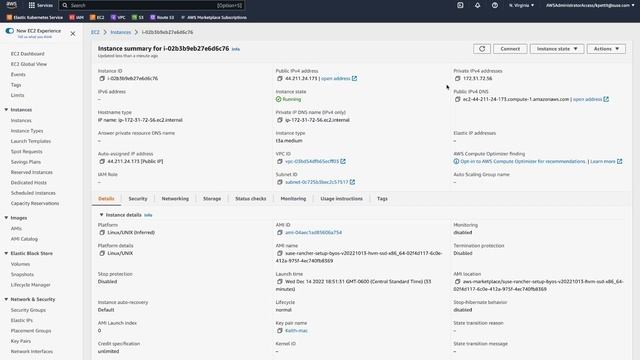
Task: Open the notifications bell
Action: (477, 5)
